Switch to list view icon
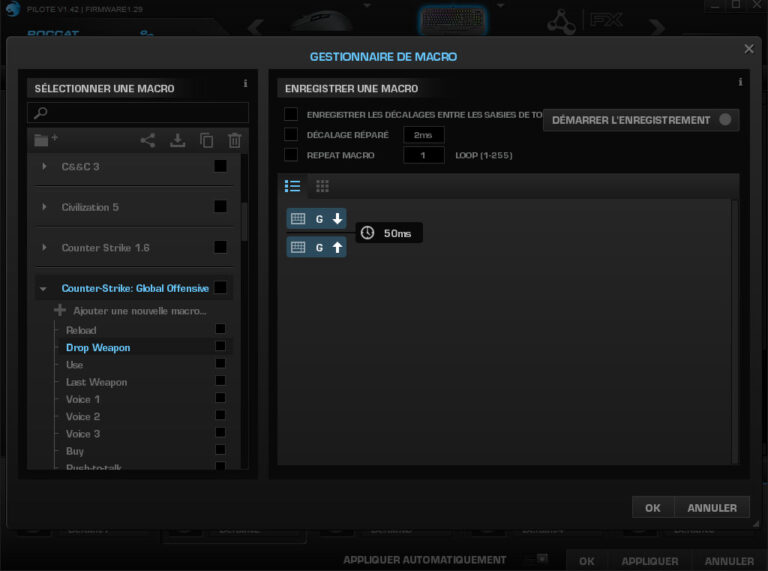Image resolution: width=768 pixels, height=571 pixels. coord(292,186)
